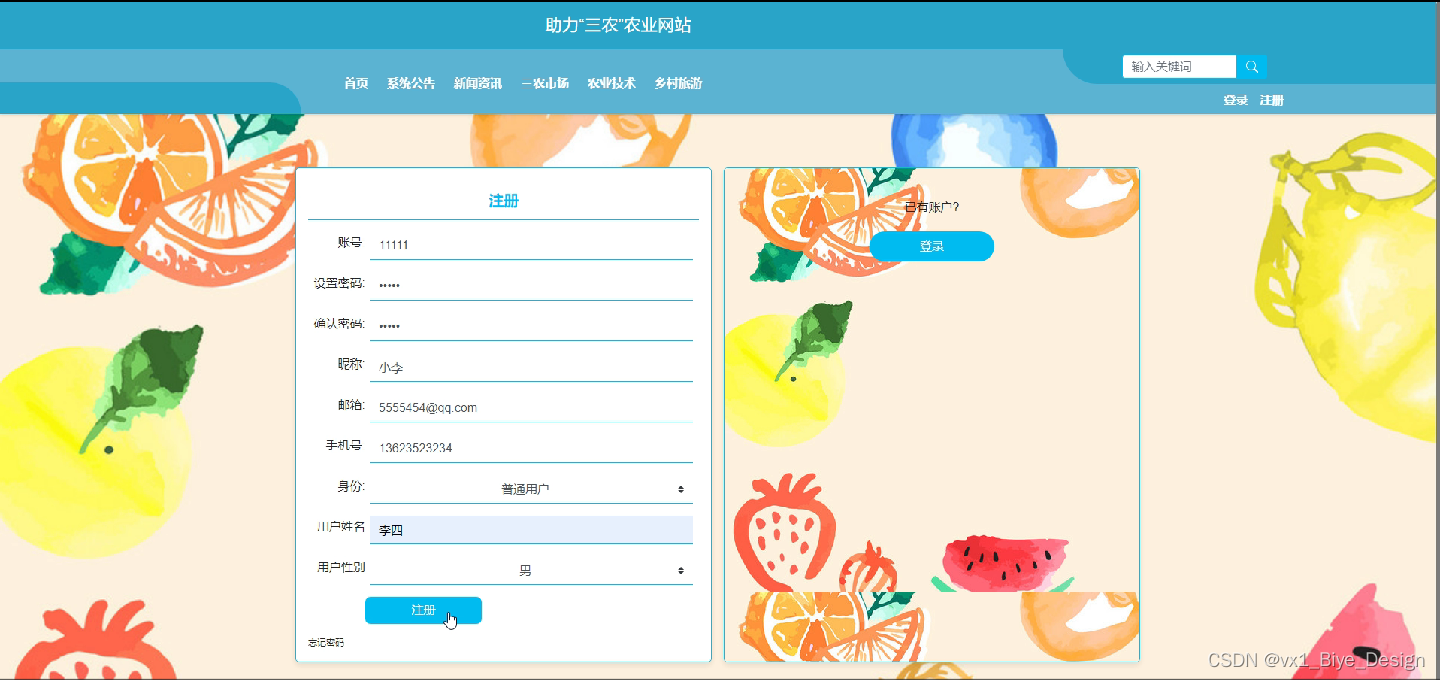The width and height of the screenshot is (1440, 680).
Task: Click the 用户姓名 field containing 李四
Action: pyautogui.click(x=531, y=530)
